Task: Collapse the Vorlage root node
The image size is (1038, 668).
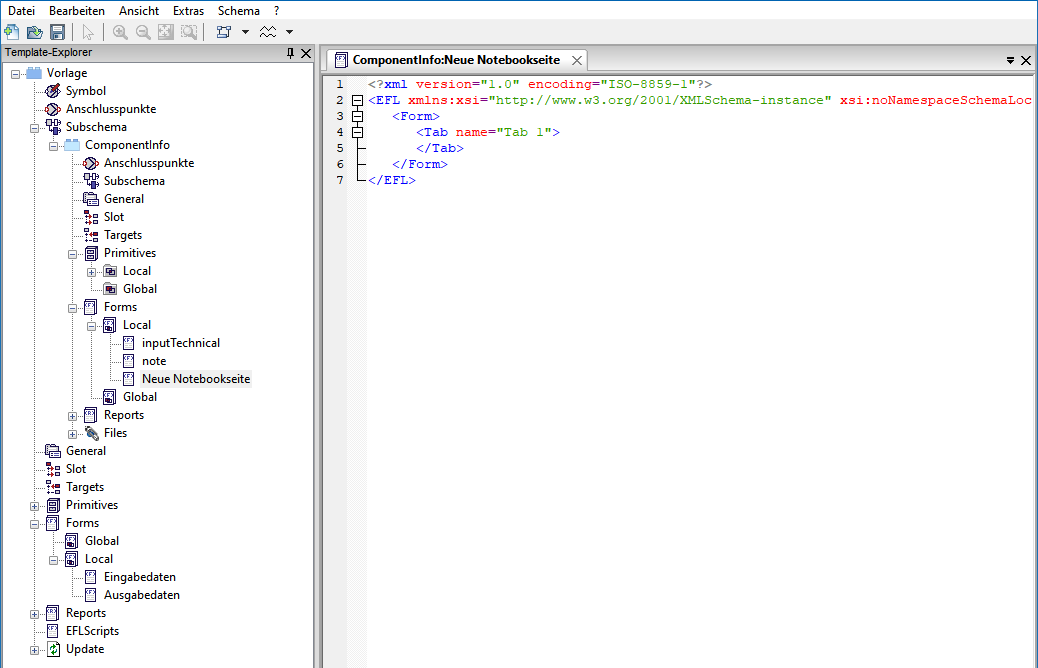Action: tap(15, 74)
